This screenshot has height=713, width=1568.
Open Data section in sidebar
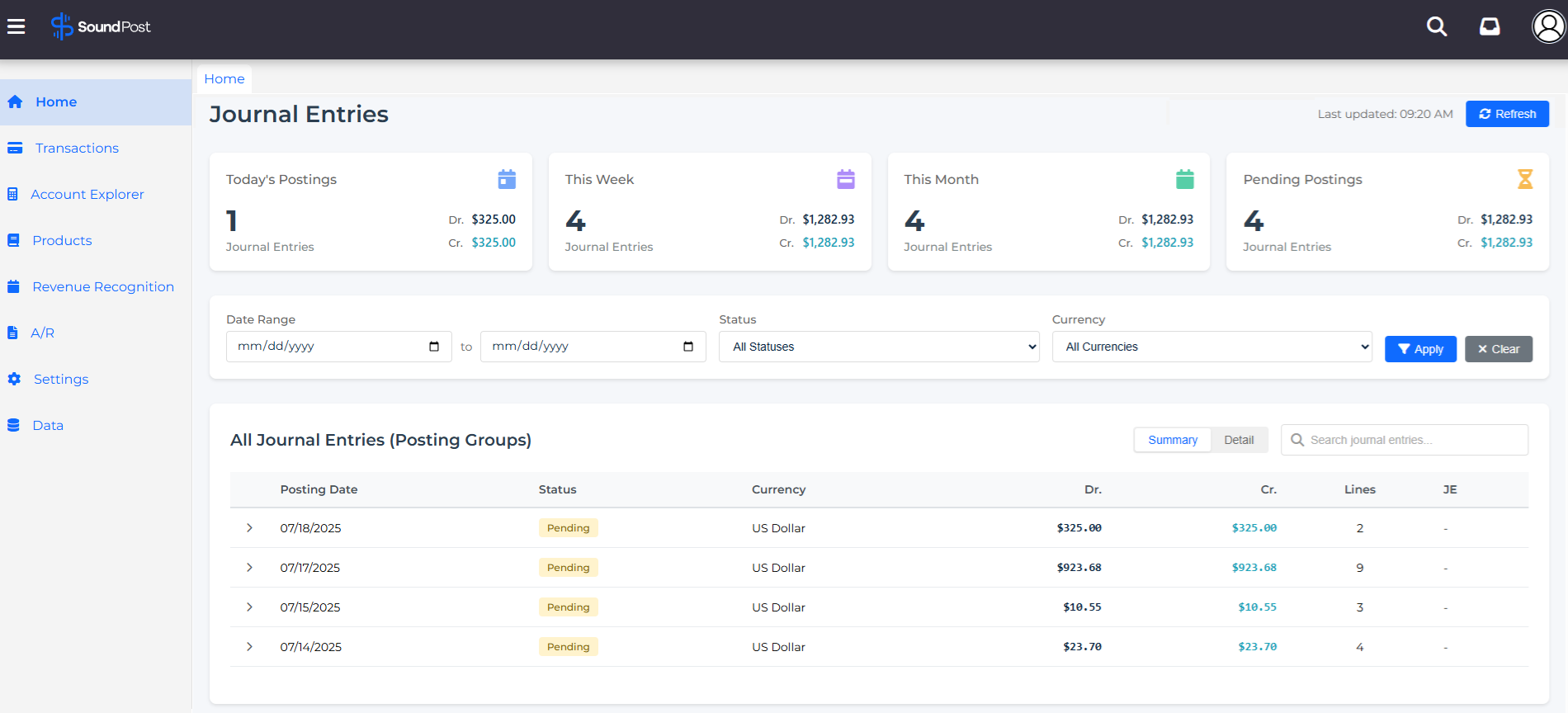coord(48,426)
